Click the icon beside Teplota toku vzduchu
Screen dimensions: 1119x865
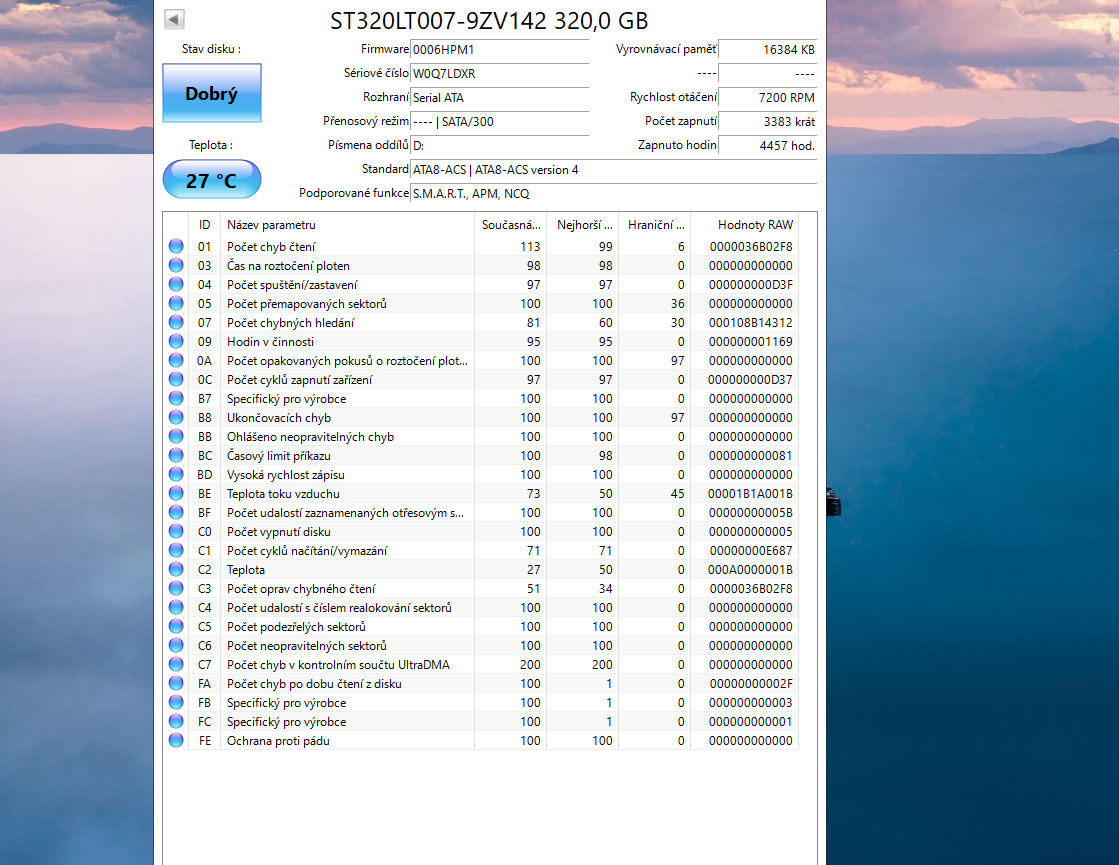pos(175,494)
